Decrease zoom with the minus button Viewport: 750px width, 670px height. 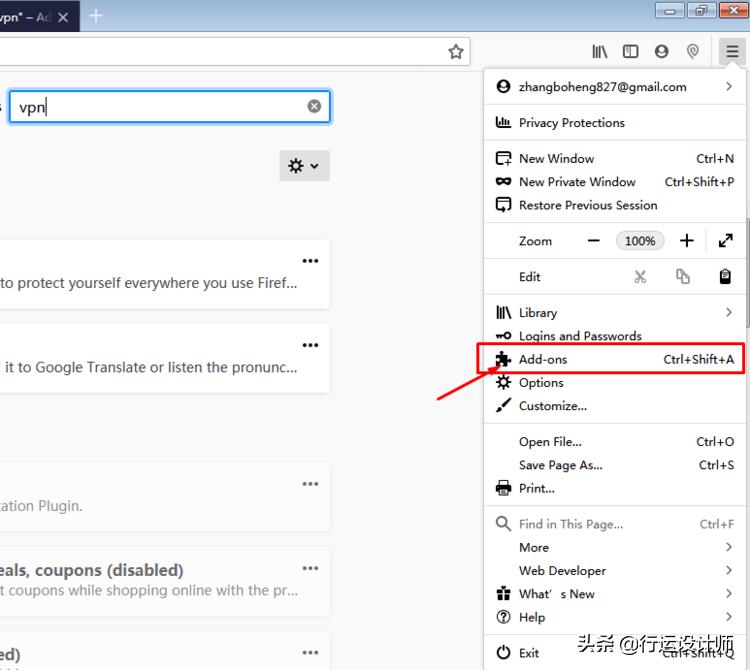594,241
